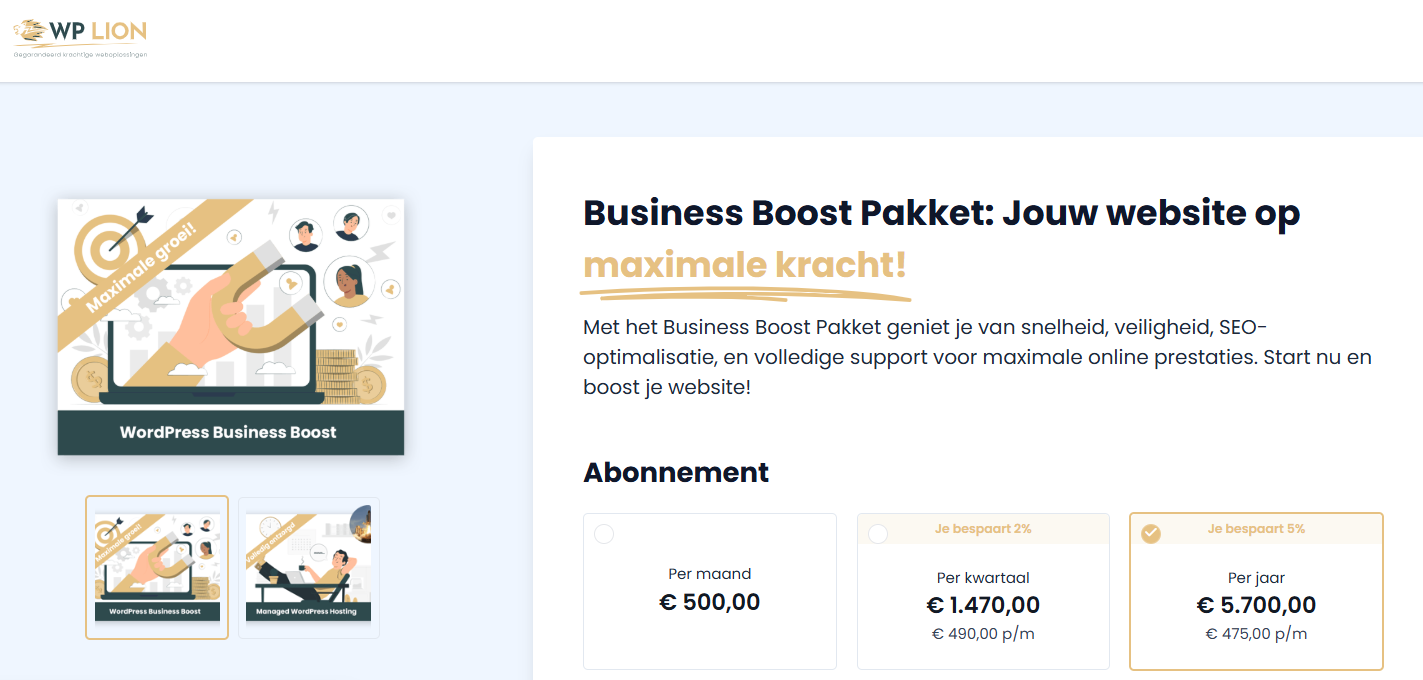
Task: Click the large WordPress Business Boost product image
Action: point(231,325)
